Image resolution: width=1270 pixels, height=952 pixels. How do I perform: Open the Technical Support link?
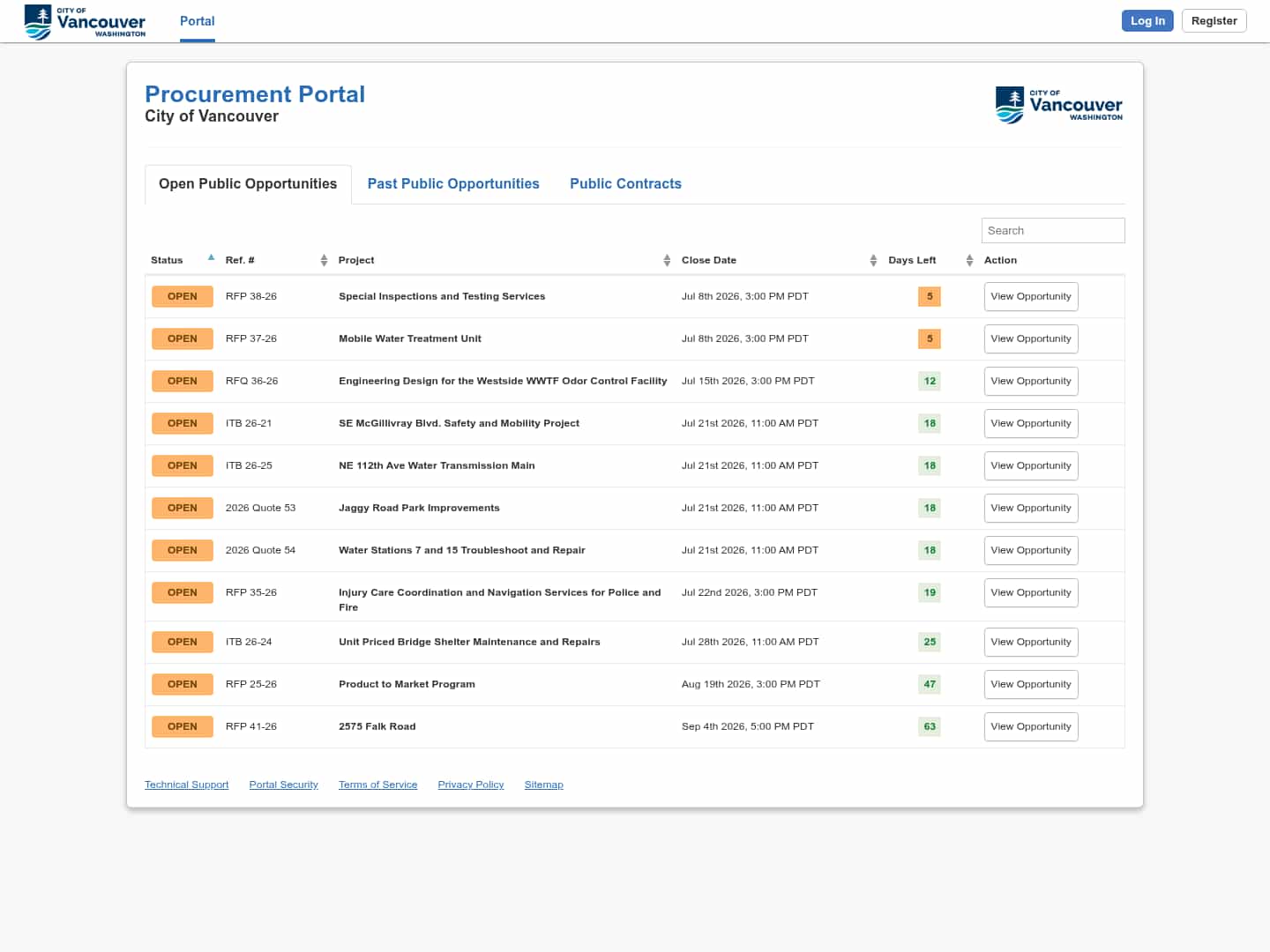coord(186,785)
